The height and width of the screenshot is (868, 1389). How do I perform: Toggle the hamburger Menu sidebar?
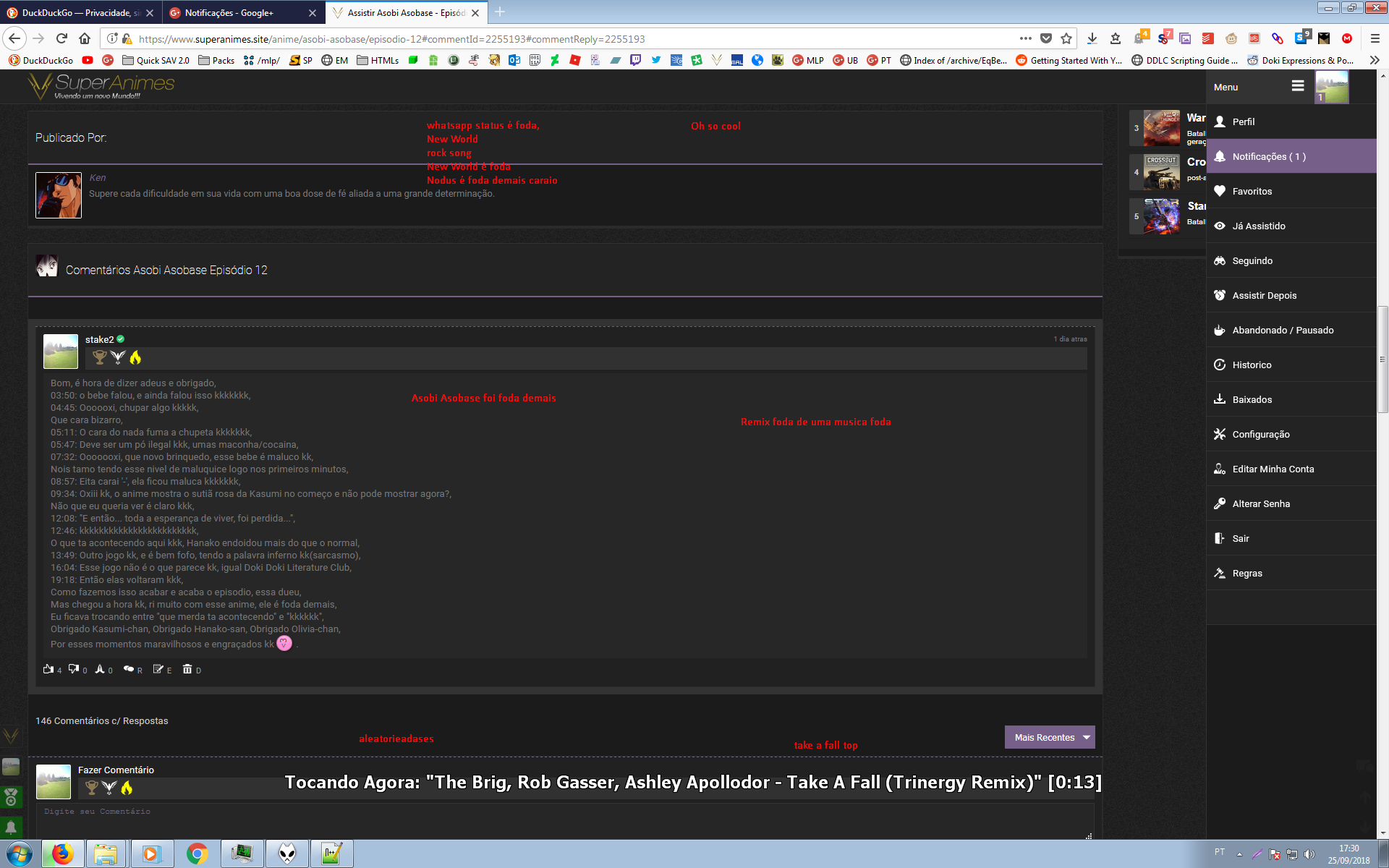(x=1298, y=86)
